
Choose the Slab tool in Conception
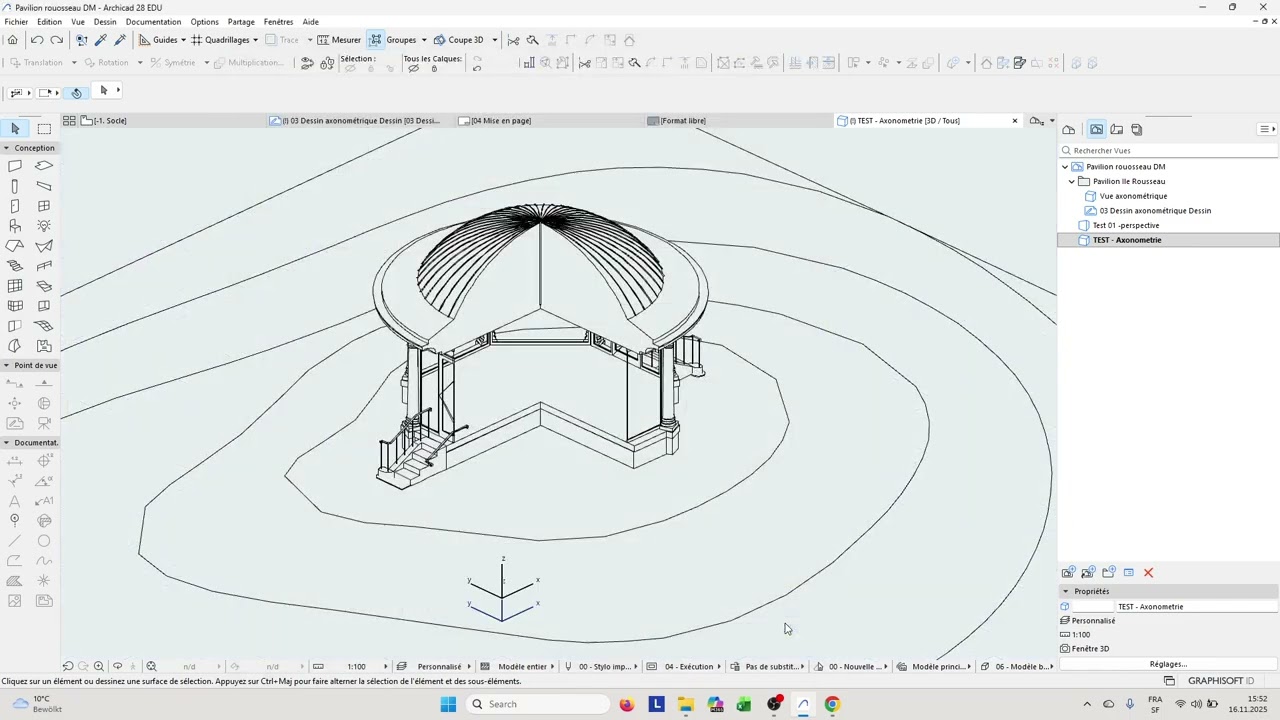(44, 166)
